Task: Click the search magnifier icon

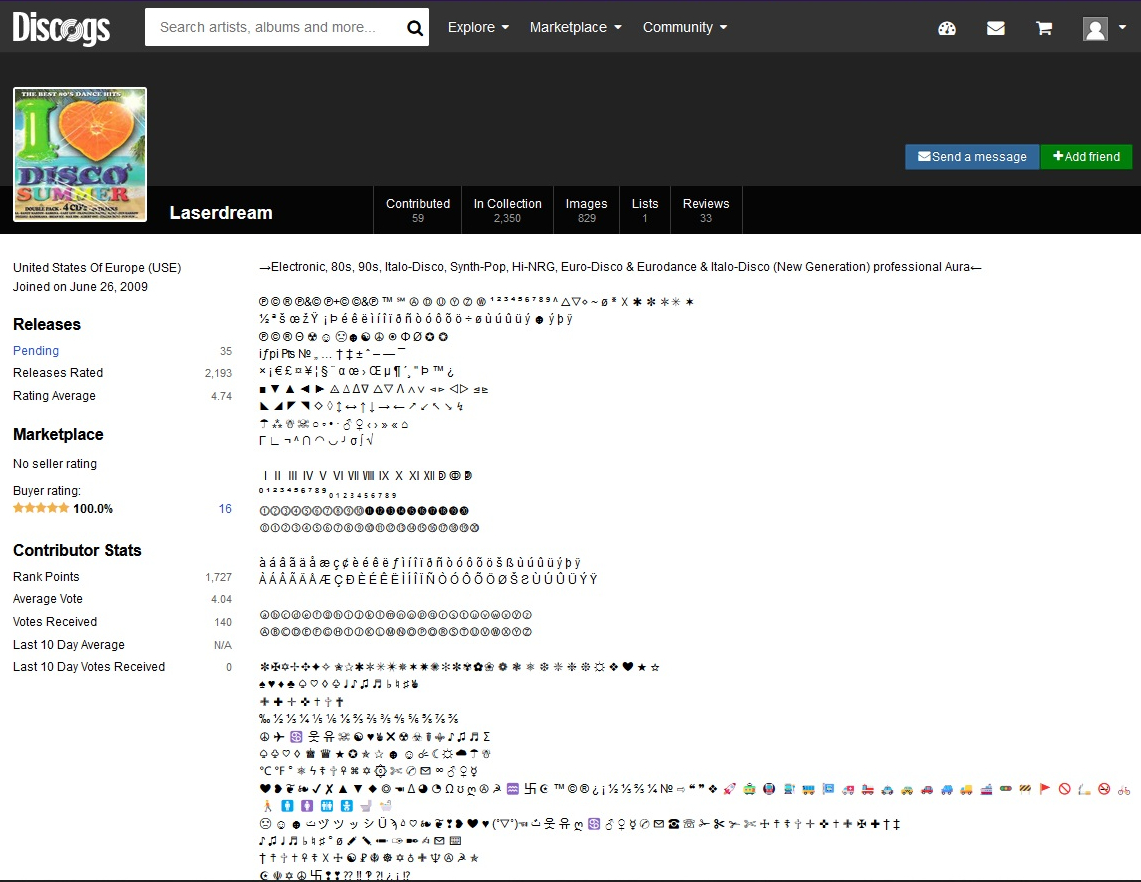Action: tap(415, 28)
